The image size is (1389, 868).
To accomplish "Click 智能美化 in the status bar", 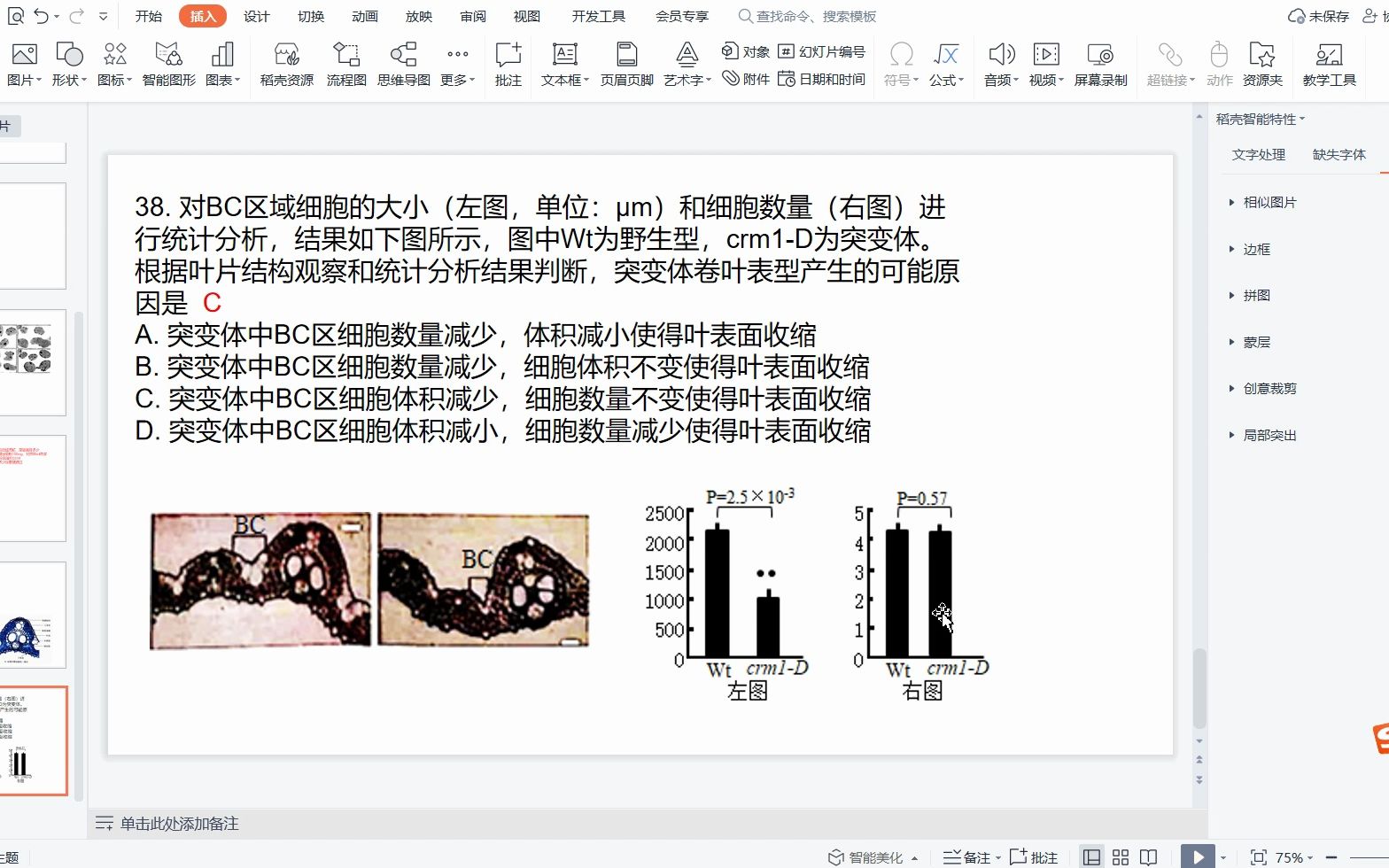I will click(867, 856).
